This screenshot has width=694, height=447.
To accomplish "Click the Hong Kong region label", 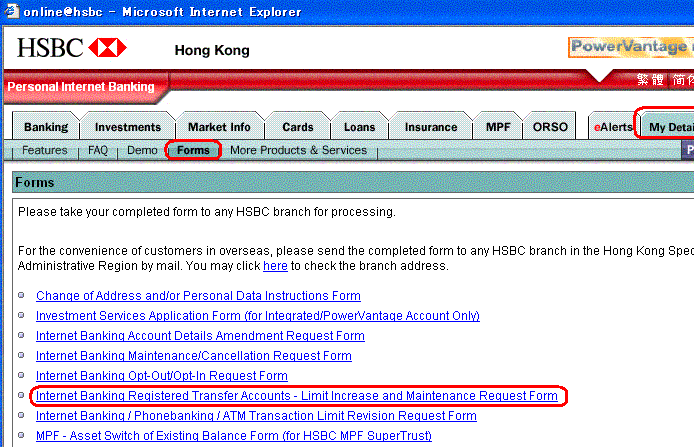I will [212, 50].
